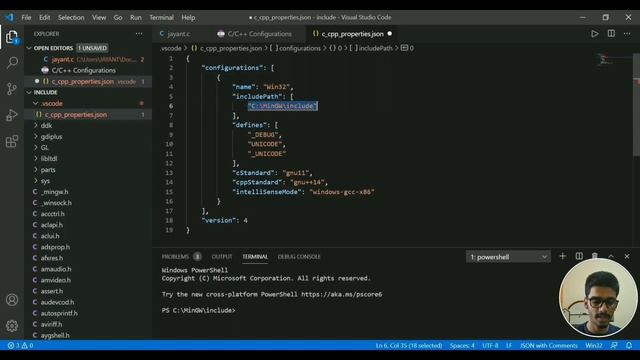
Task: Click Ln 6, Col 35 cursor position
Action: pos(409,345)
